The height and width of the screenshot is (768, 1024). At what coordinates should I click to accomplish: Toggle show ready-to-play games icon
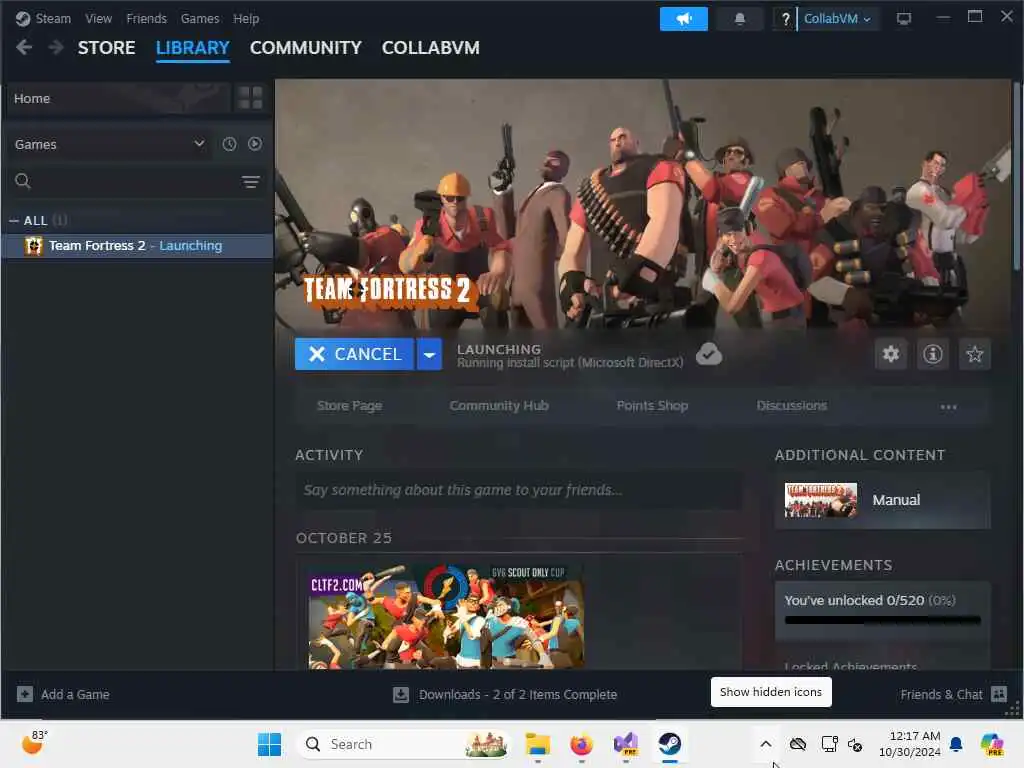[x=255, y=144]
